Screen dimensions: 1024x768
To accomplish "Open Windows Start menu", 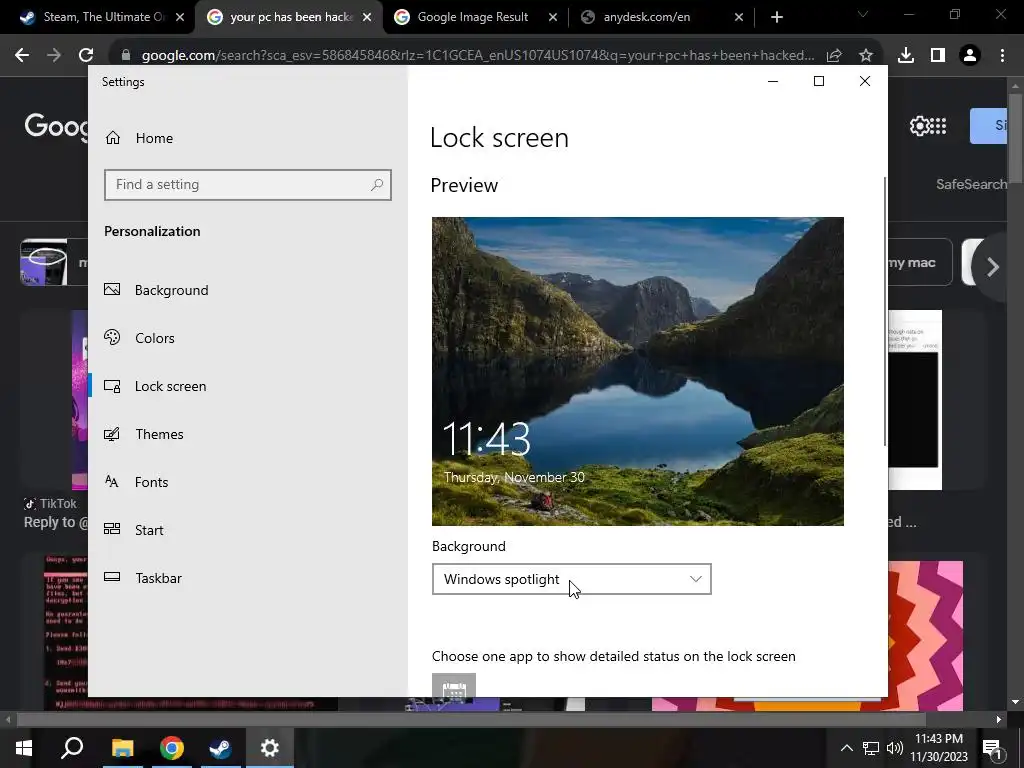I will 24,748.
